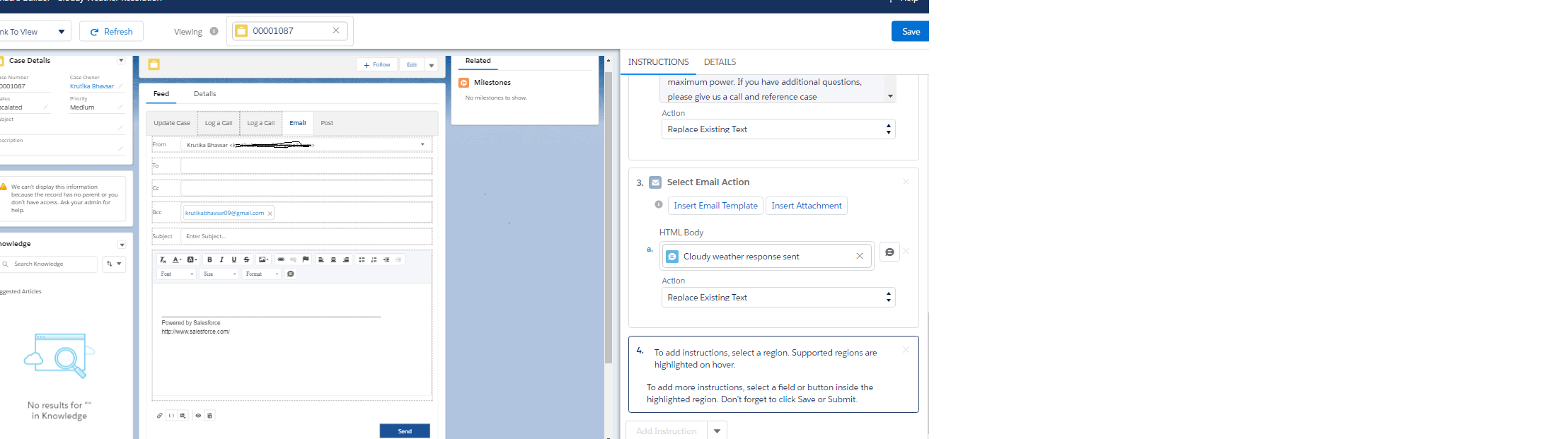The width and height of the screenshot is (1568, 439).
Task: Clear the 00001087 viewing record
Action: pos(336,30)
